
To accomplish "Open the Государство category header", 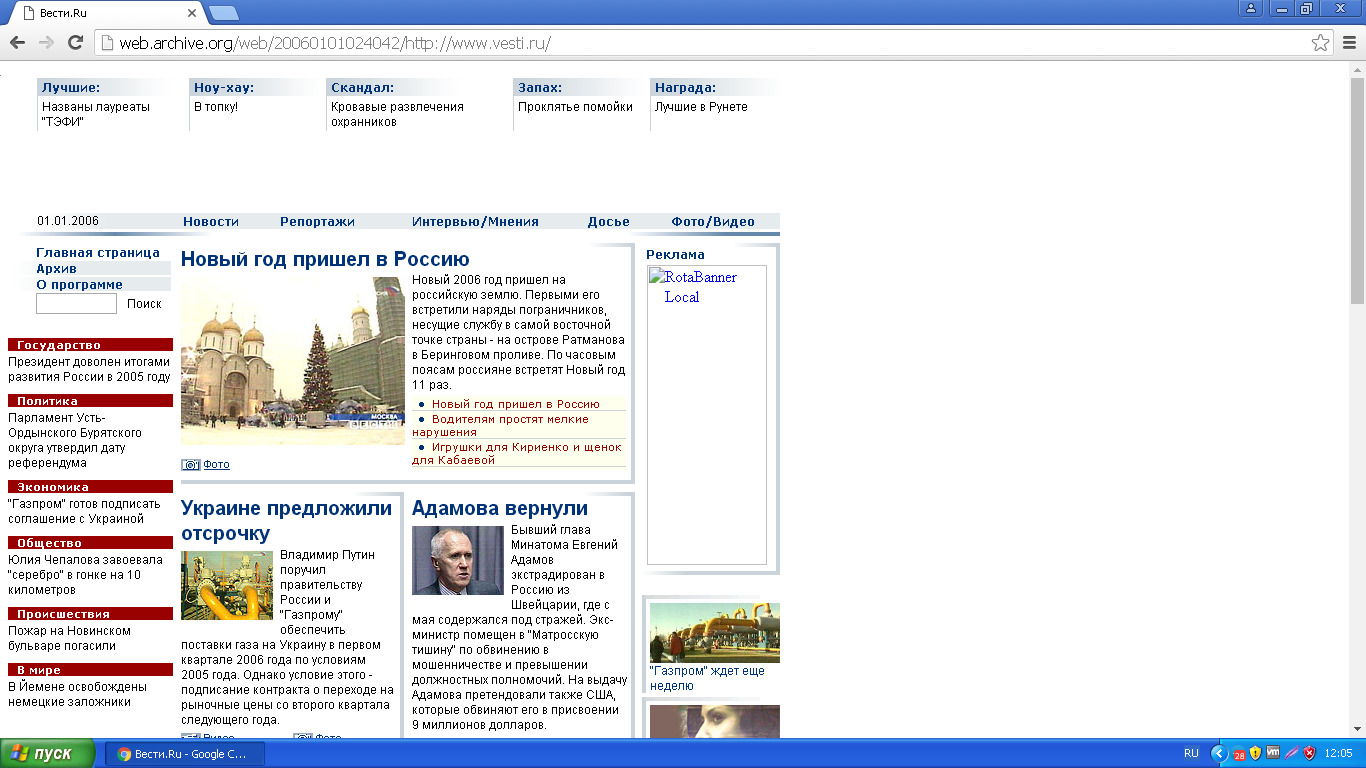I will click(x=90, y=345).
